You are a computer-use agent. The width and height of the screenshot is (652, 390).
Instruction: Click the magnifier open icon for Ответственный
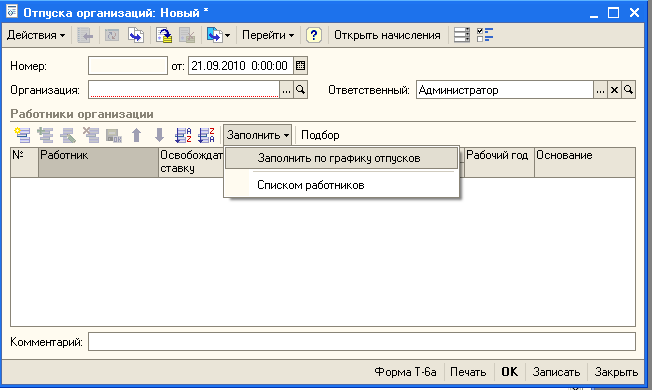pyautogui.click(x=628, y=90)
